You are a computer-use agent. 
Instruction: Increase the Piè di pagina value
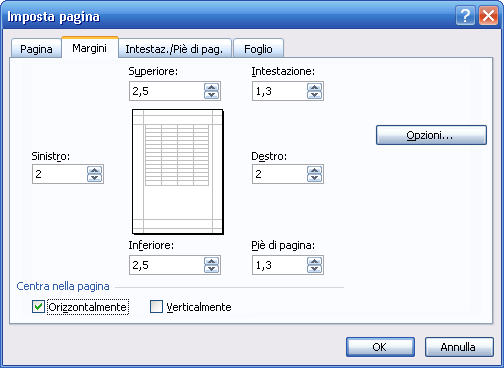[x=314, y=262]
